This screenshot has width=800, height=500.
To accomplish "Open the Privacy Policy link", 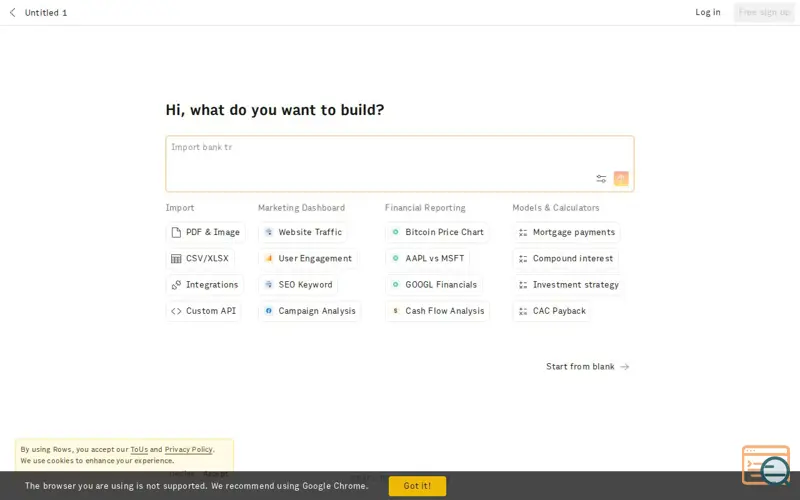I will pyautogui.click(x=188, y=449).
